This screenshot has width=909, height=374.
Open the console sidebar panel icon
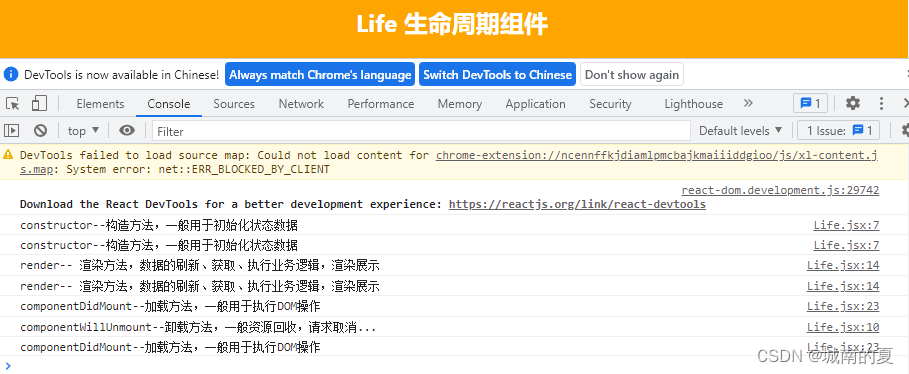pyautogui.click(x=12, y=130)
